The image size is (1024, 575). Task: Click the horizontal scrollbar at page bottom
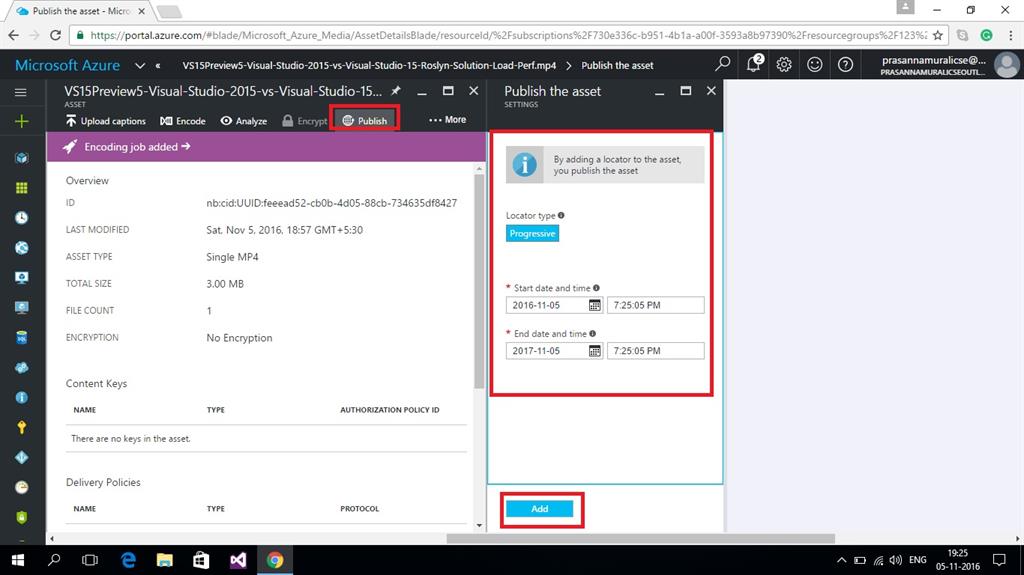(640, 538)
